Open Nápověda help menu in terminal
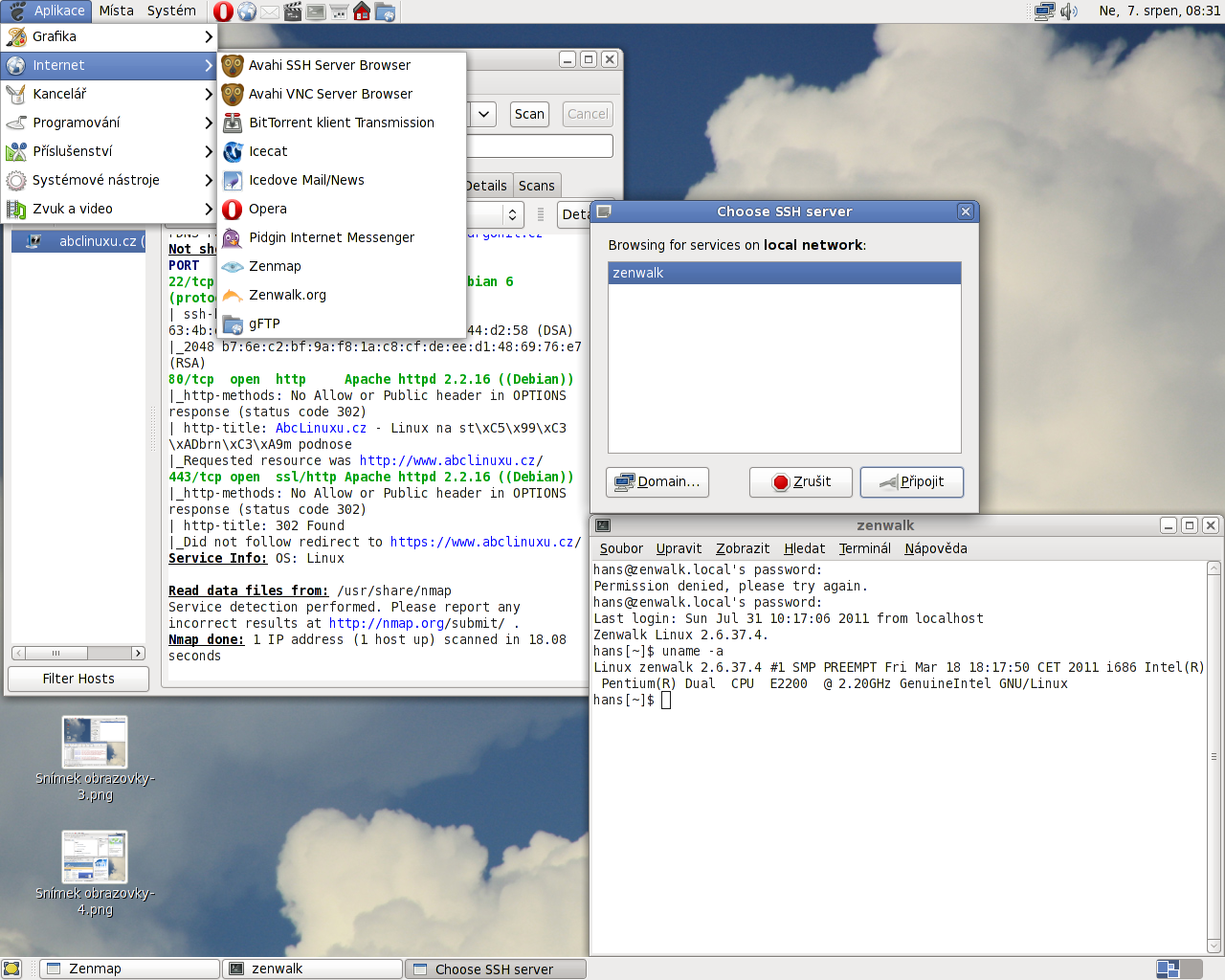Screen dimensions: 1225x980 (x=936, y=548)
